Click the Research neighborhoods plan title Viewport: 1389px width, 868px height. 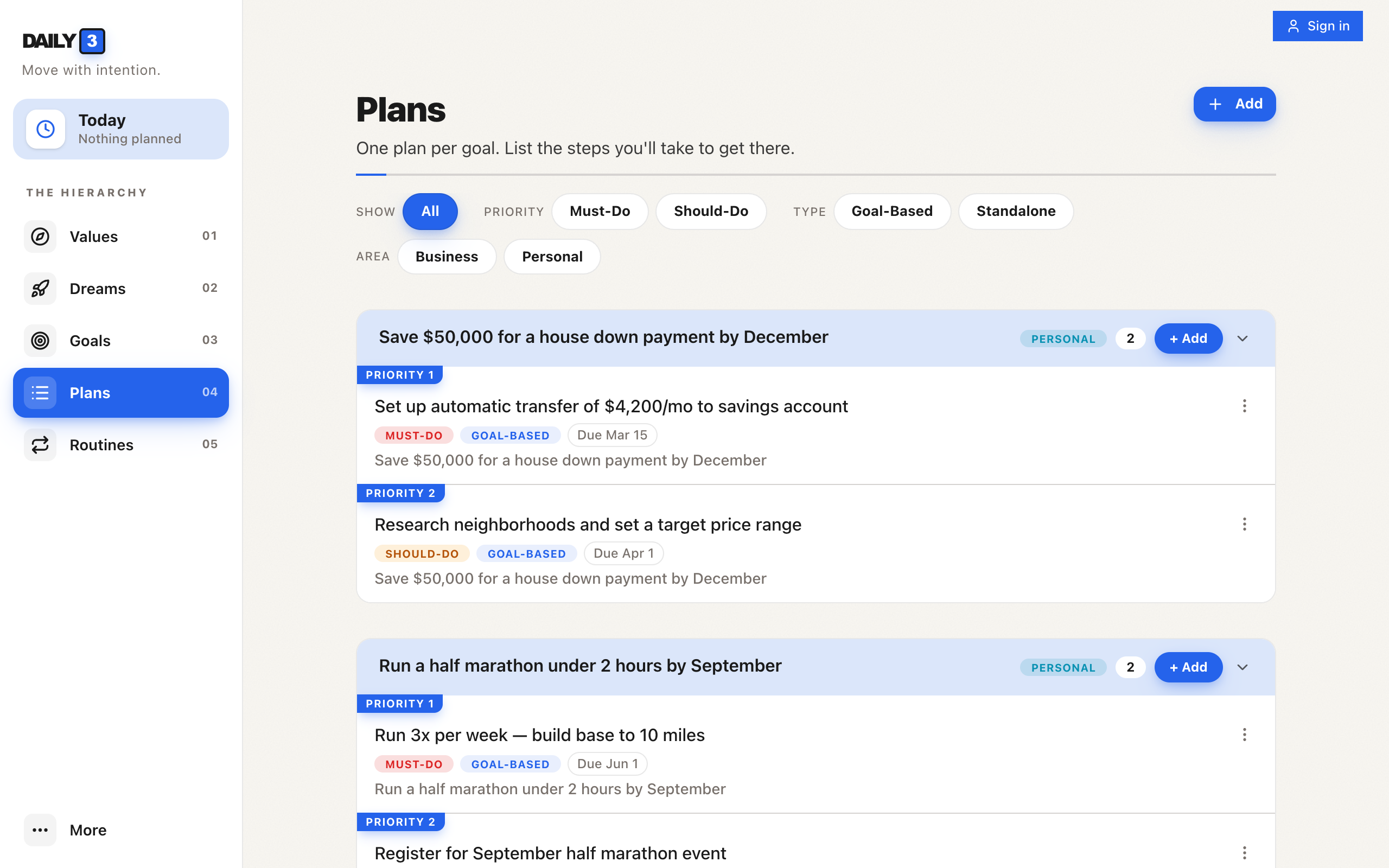(x=588, y=525)
